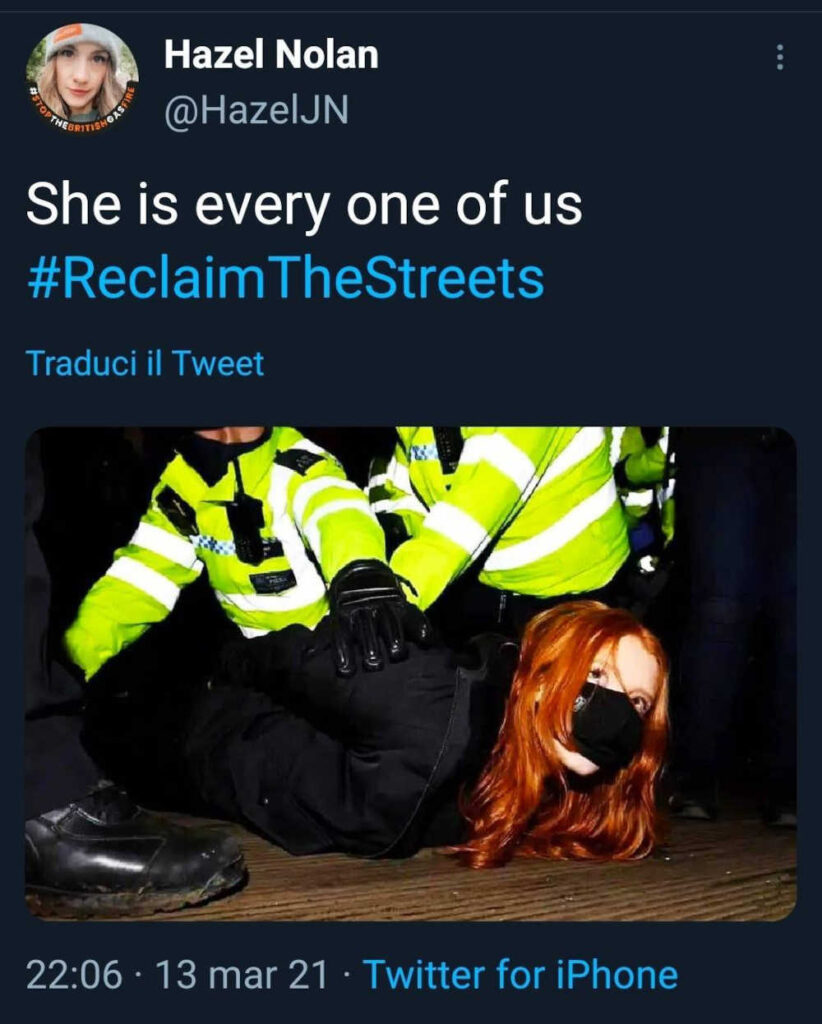Image resolution: width=822 pixels, height=1024 pixels.
Task: Click the 22:06 timestamp
Action: point(74,975)
